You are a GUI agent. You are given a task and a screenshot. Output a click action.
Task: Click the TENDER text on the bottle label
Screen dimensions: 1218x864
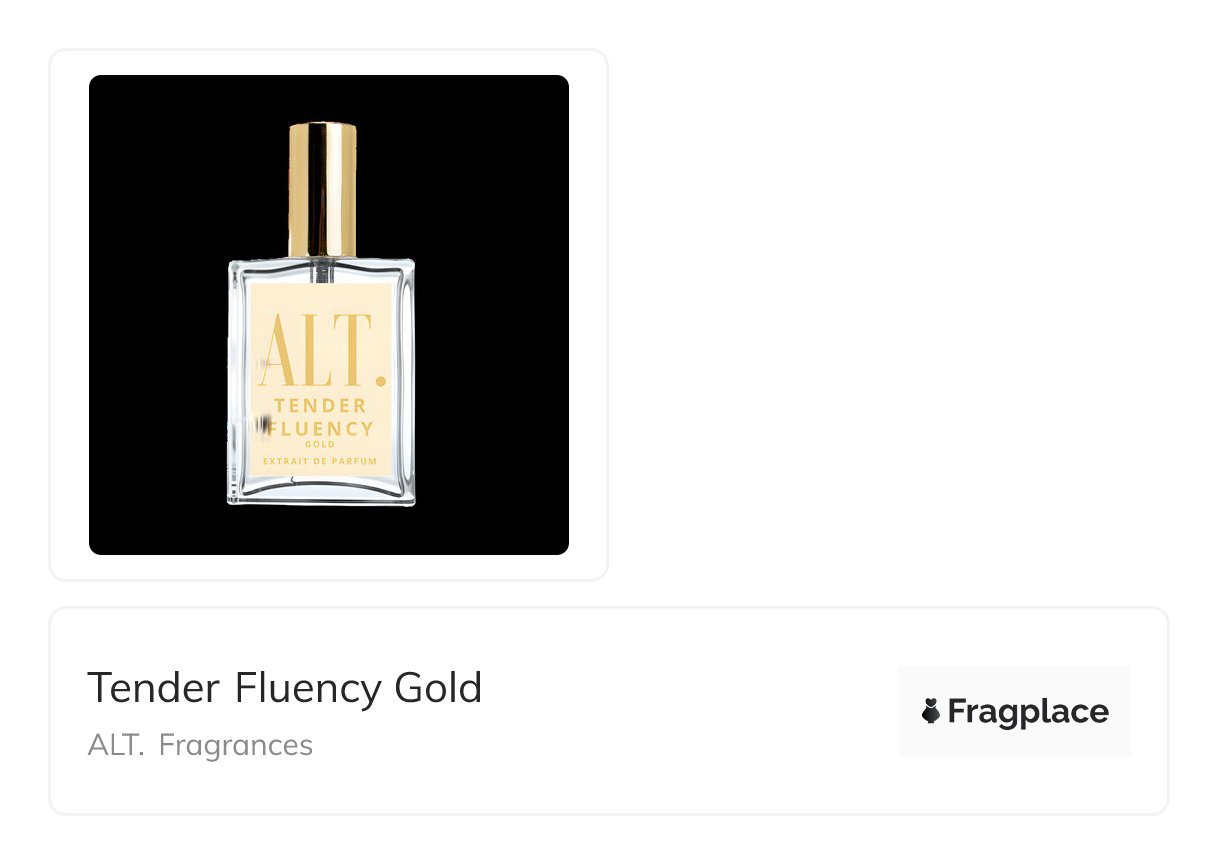click(321, 406)
